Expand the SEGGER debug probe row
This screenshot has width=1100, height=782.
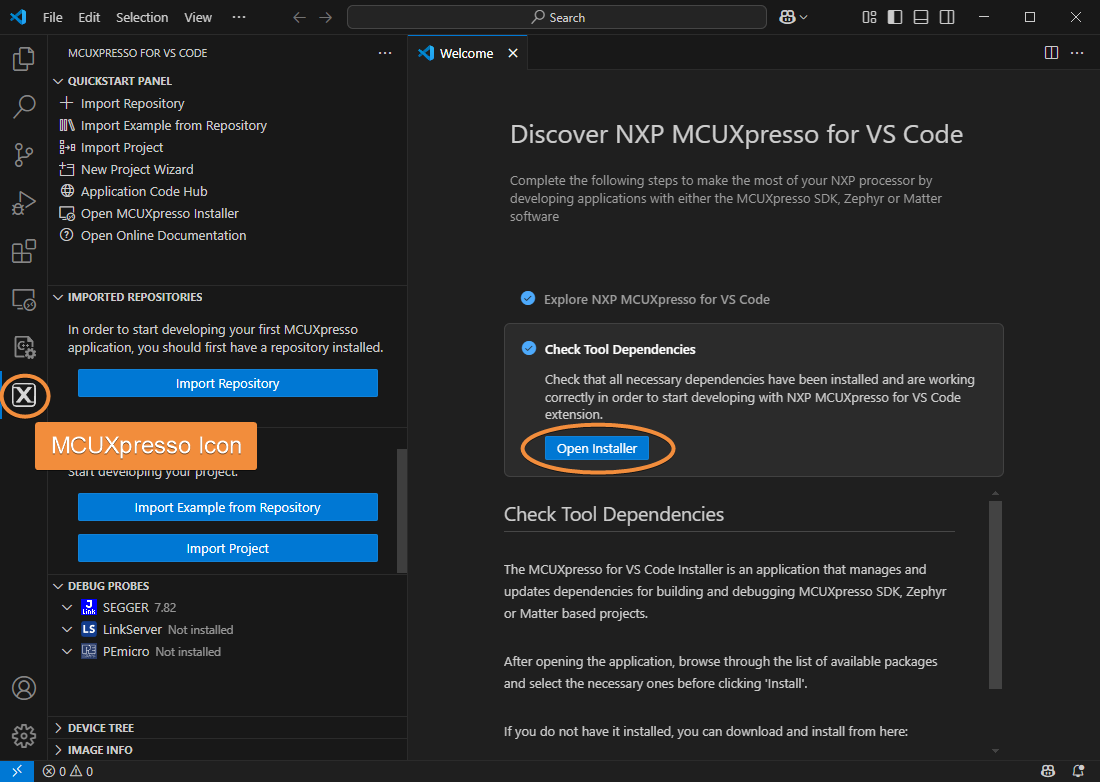[67, 607]
